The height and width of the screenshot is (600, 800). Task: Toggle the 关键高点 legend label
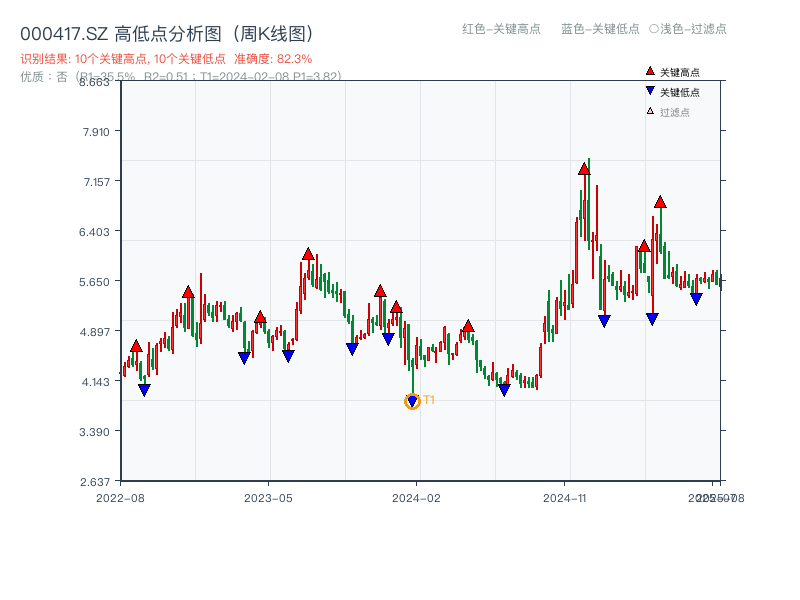click(x=680, y=72)
